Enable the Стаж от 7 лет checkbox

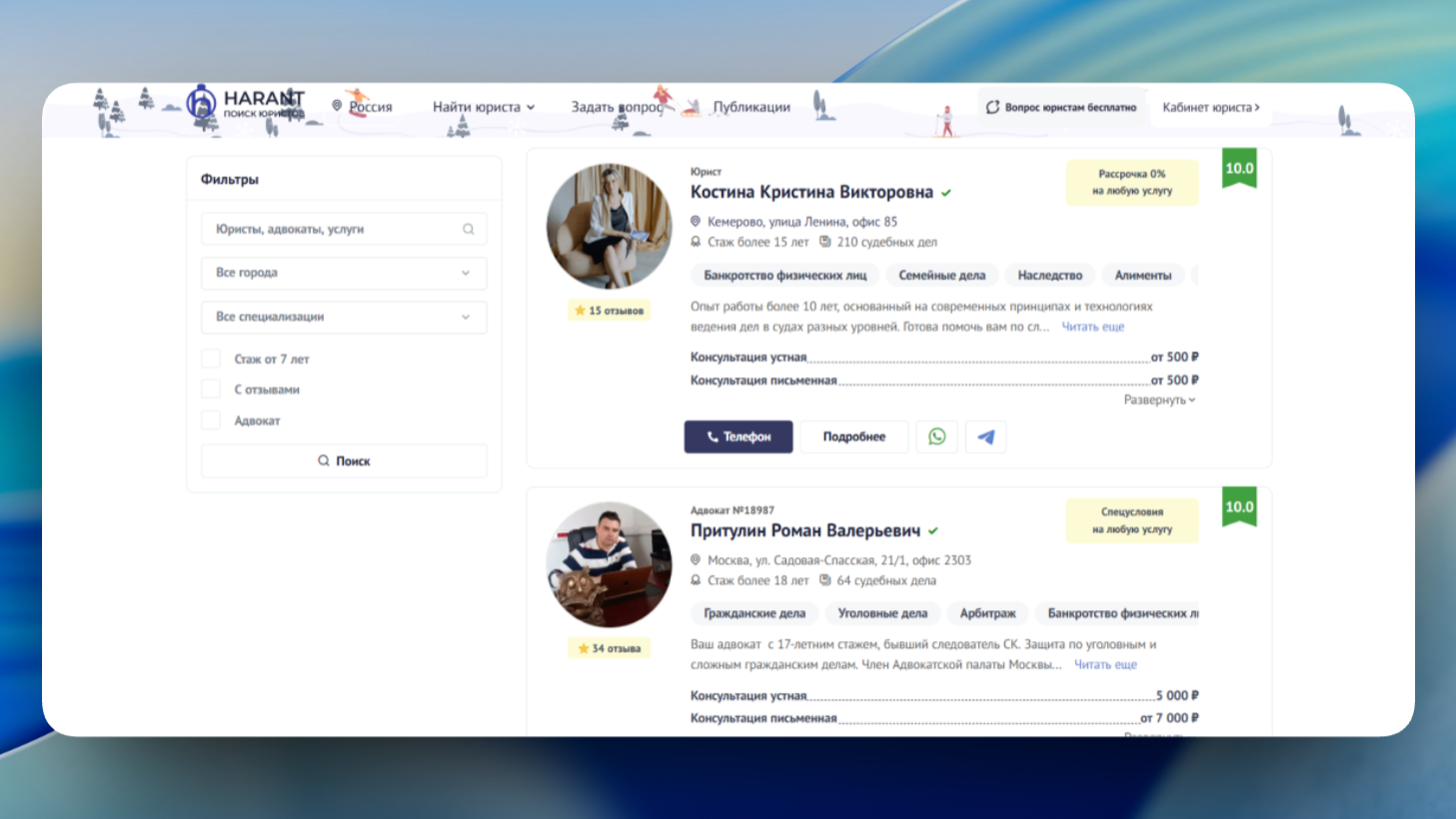pyautogui.click(x=211, y=359)
